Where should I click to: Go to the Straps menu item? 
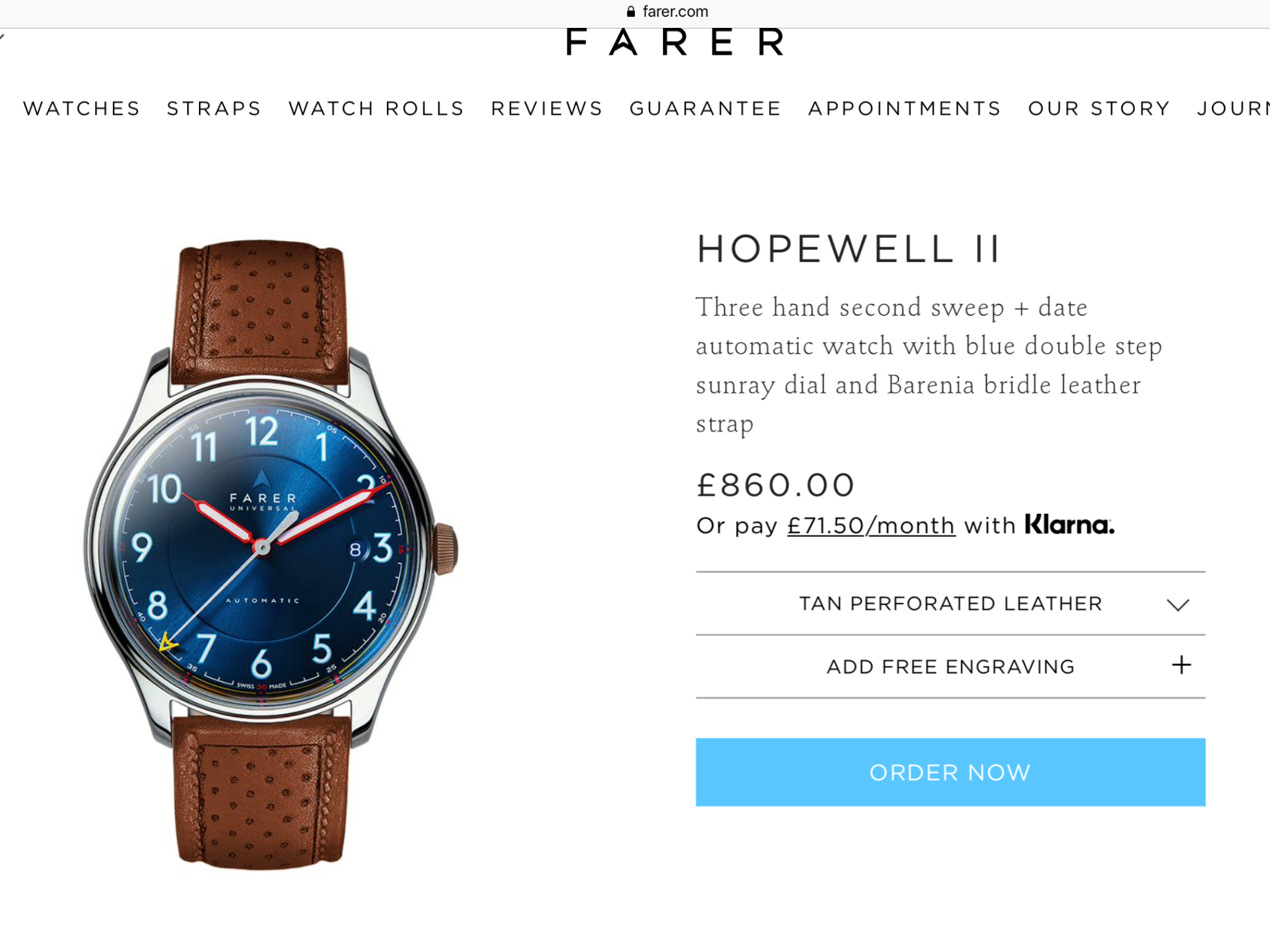point(214,108)
